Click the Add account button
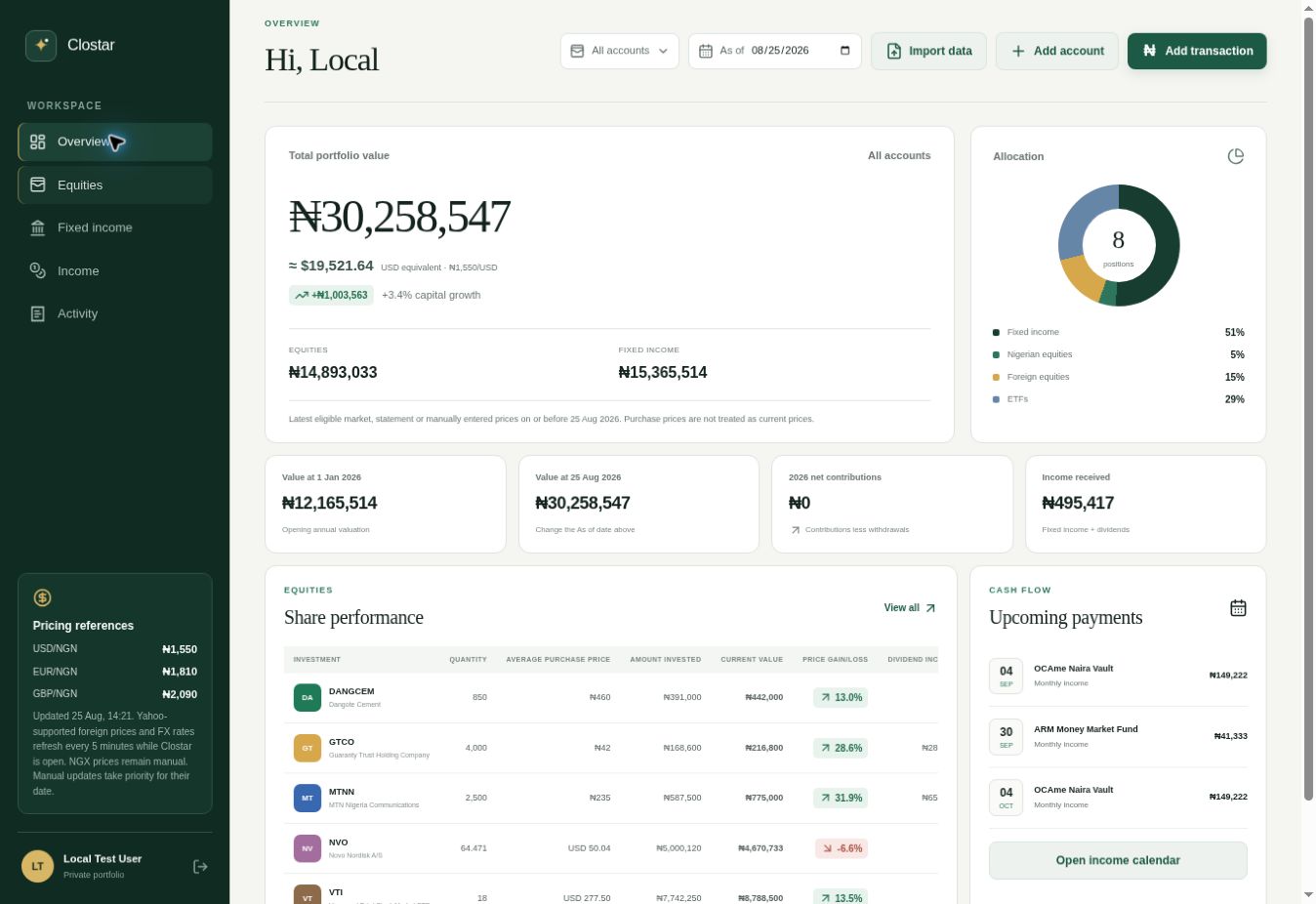Viewport: 1316px width, 904px height. pyautogui.click(x=1057, y=51)
